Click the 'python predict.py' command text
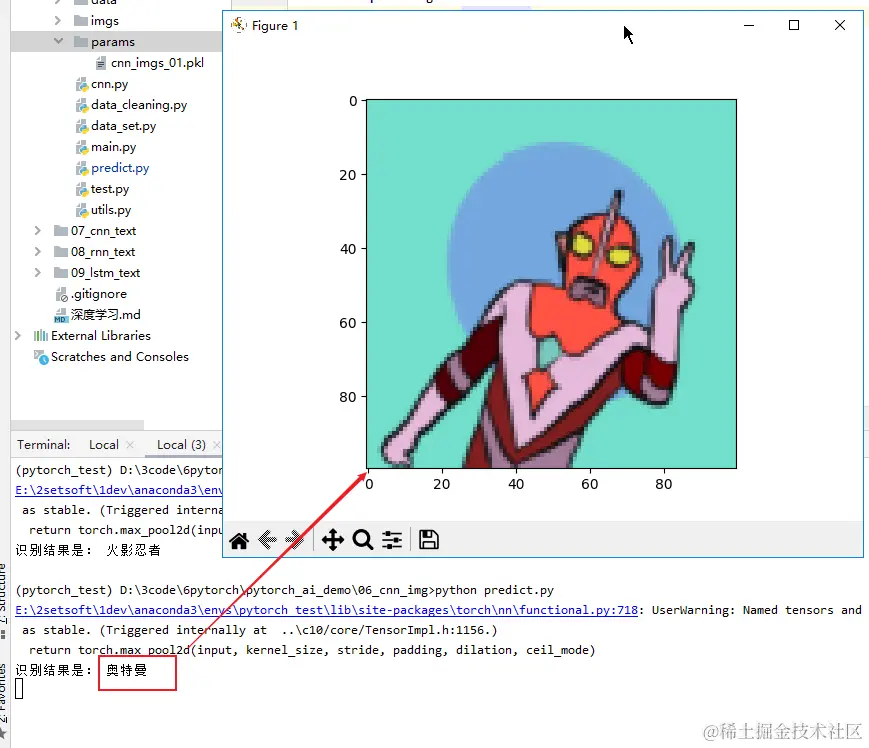Viewport: 869px width, 748px height. click(x=494, y=590)
